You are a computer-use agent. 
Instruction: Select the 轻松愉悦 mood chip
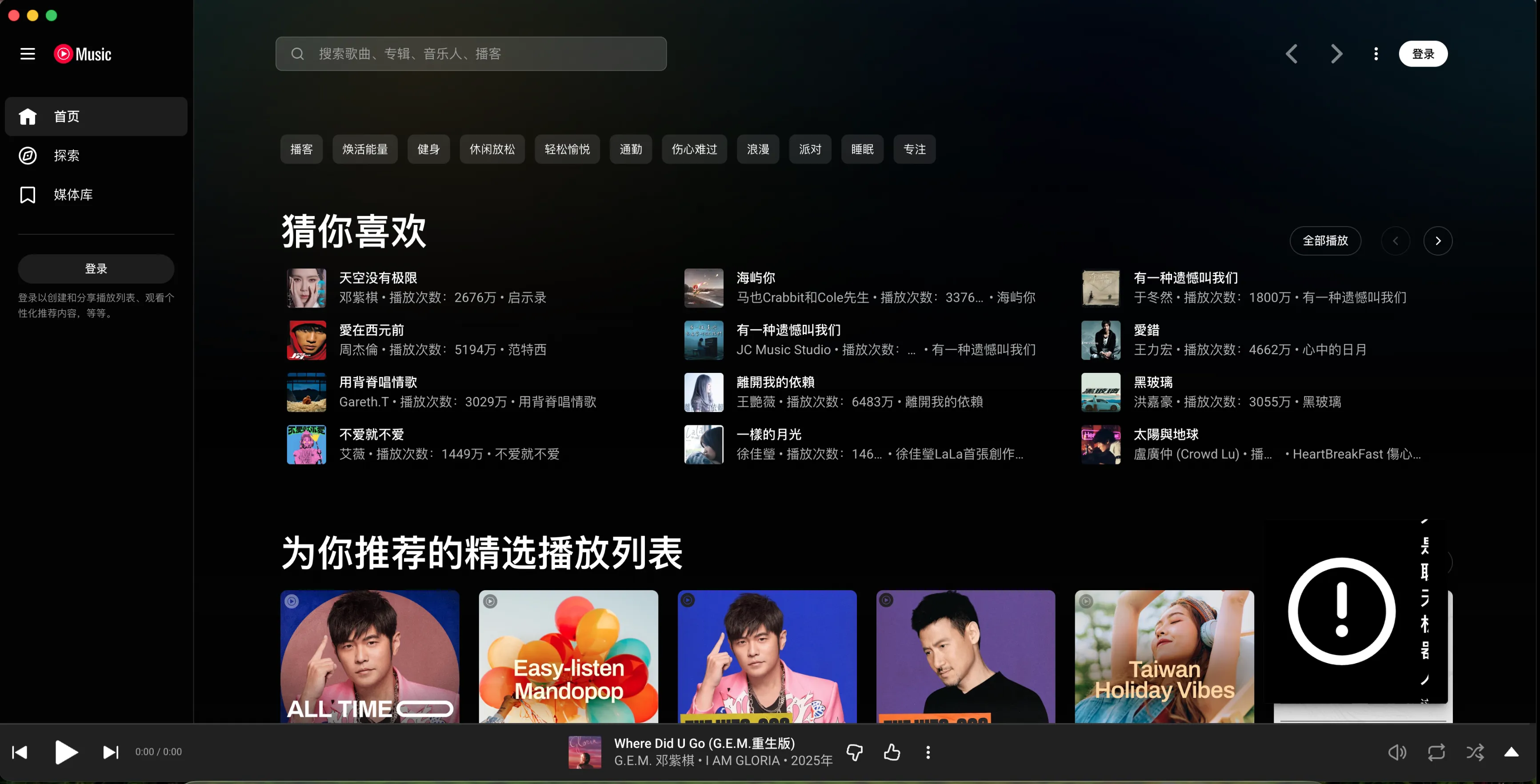tap(568, 149)
